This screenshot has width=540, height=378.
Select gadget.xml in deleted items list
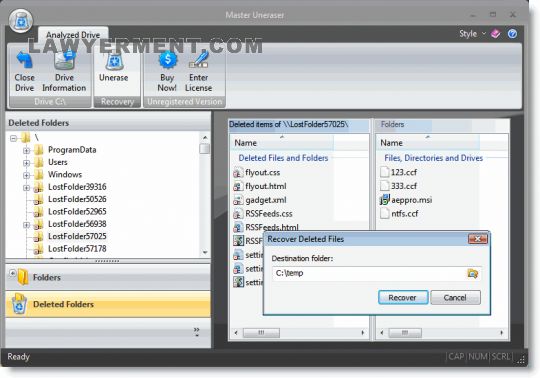tap(266, 200)
